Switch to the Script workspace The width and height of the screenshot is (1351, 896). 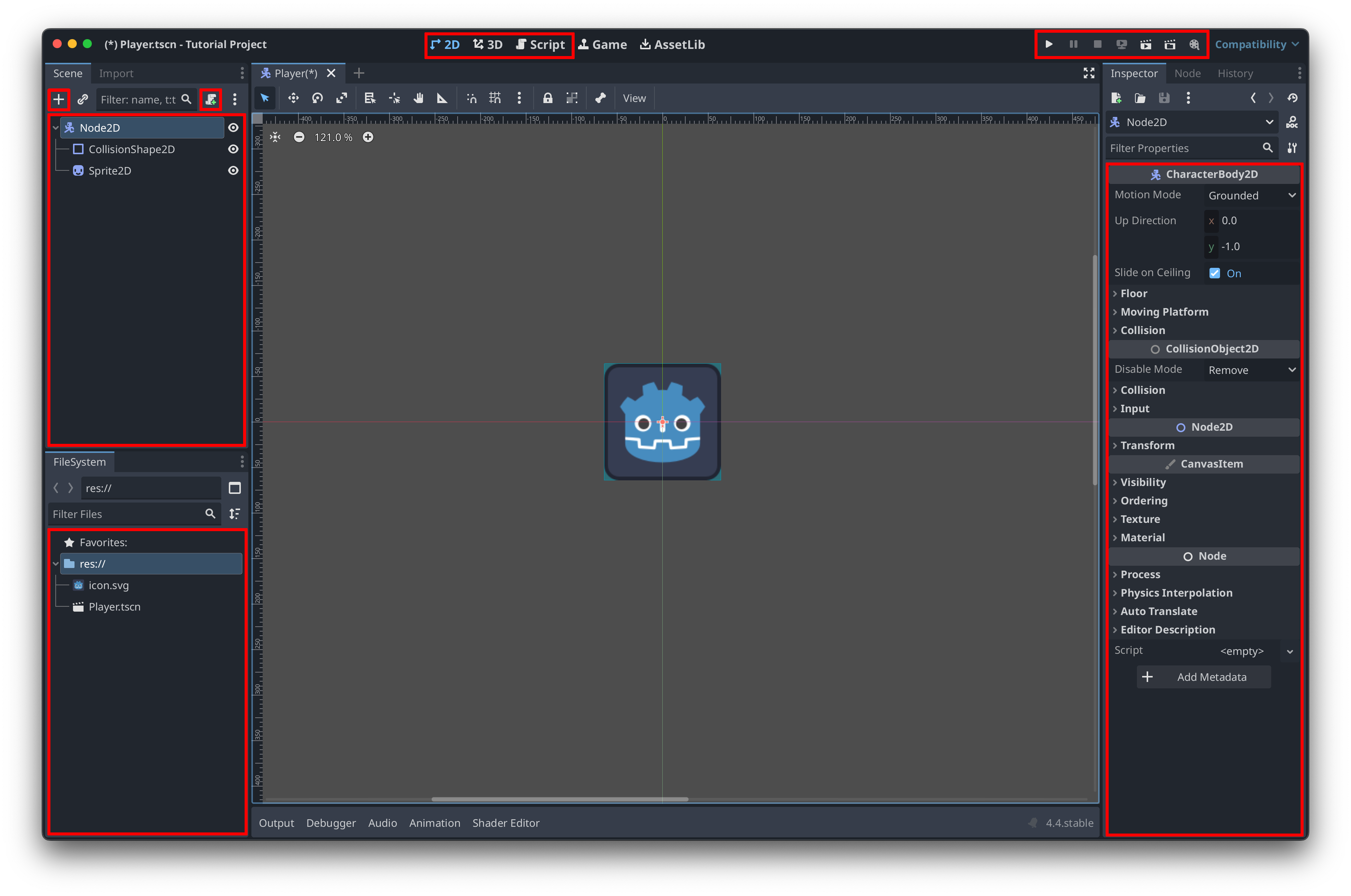540,44
